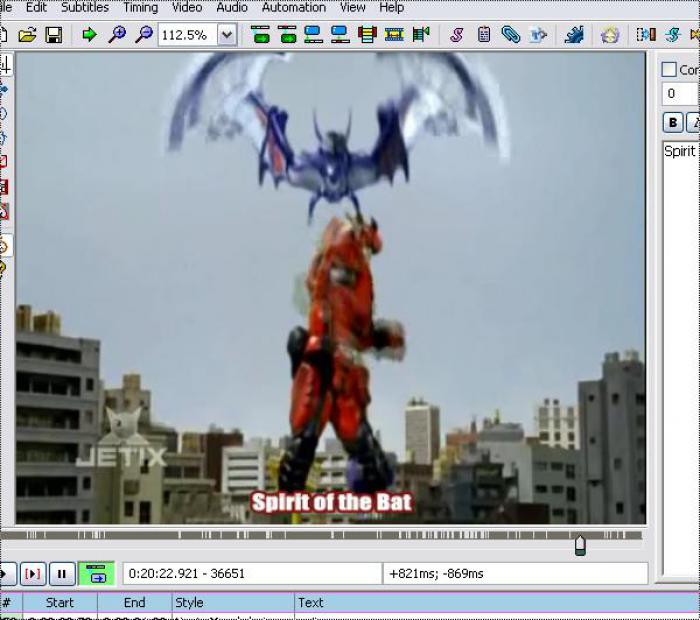Open the Shift Times icon
The image size is (700, 620).
(x=646, y=34)
